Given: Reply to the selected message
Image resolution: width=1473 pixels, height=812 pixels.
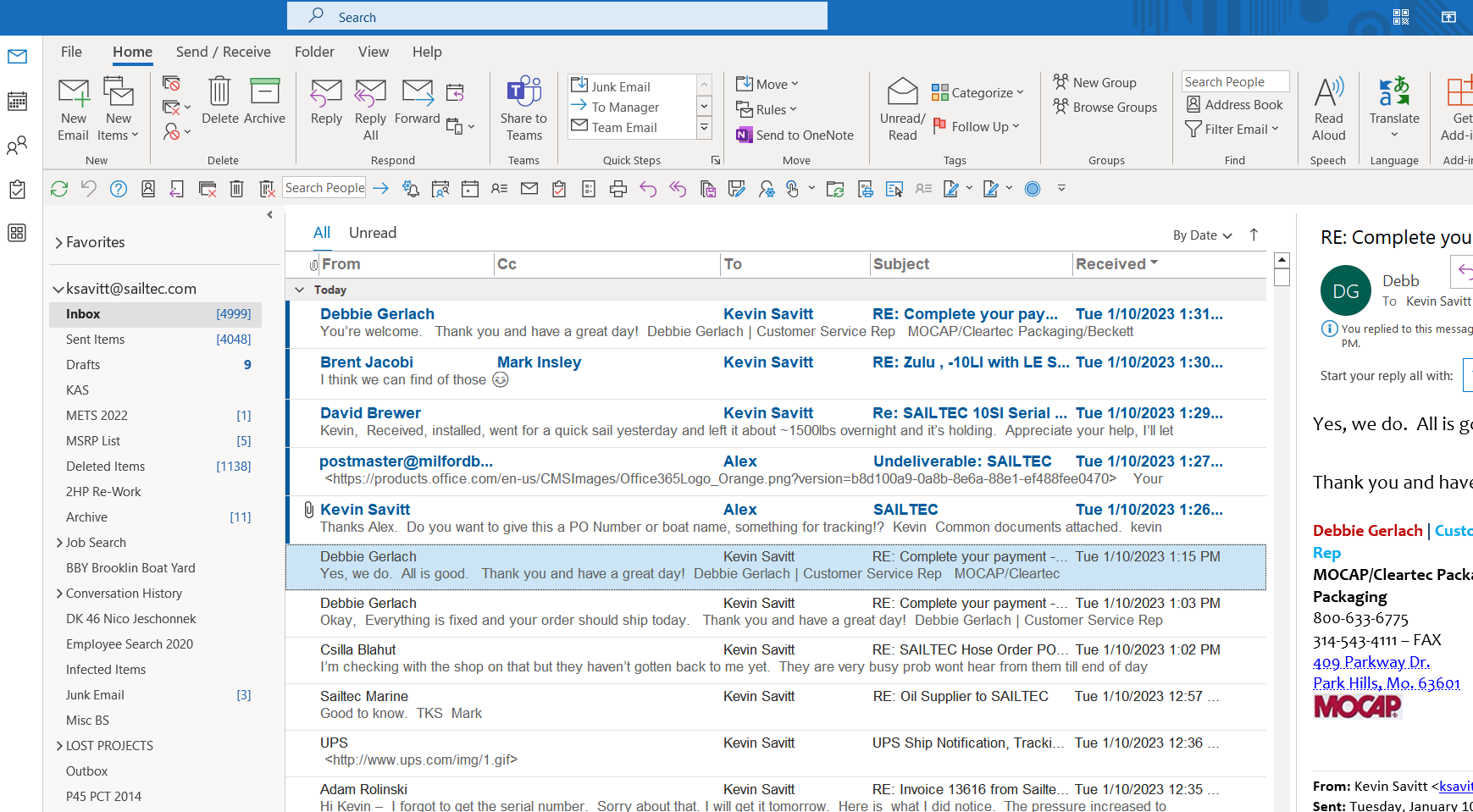Looking at the screenshot, I should tap(326, 102).
